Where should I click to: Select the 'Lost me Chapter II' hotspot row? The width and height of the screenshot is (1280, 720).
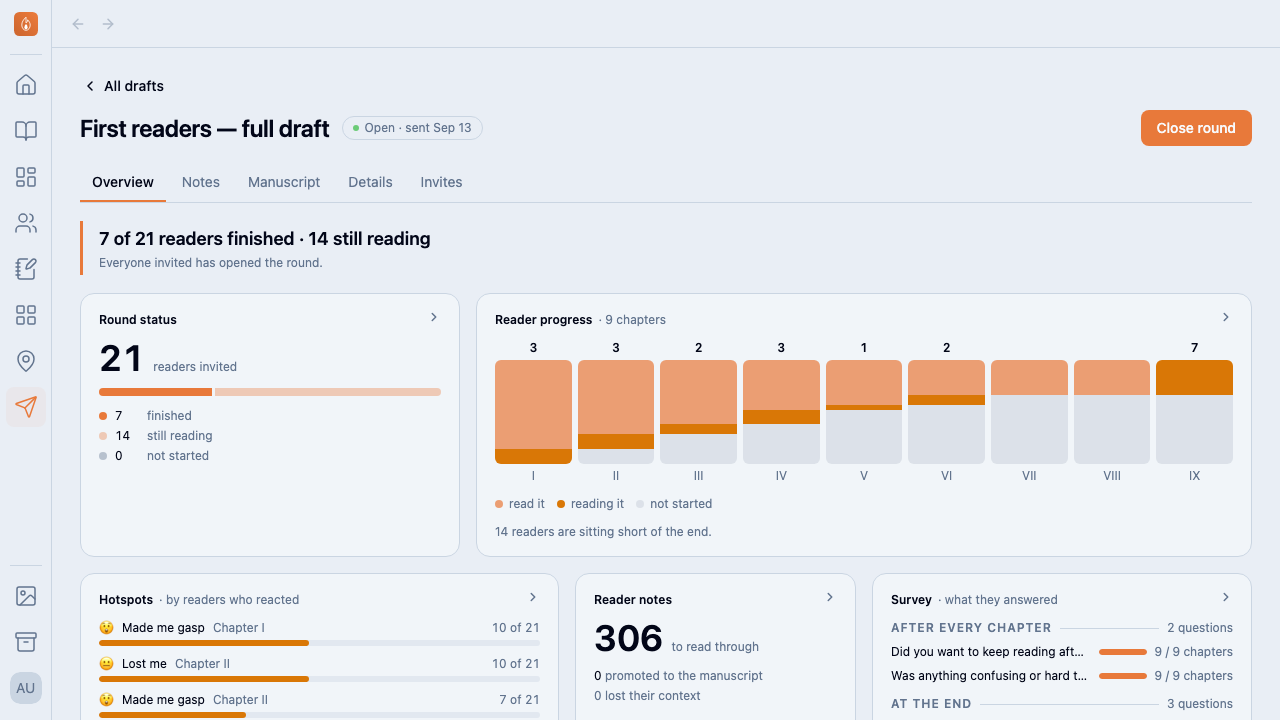319,671
